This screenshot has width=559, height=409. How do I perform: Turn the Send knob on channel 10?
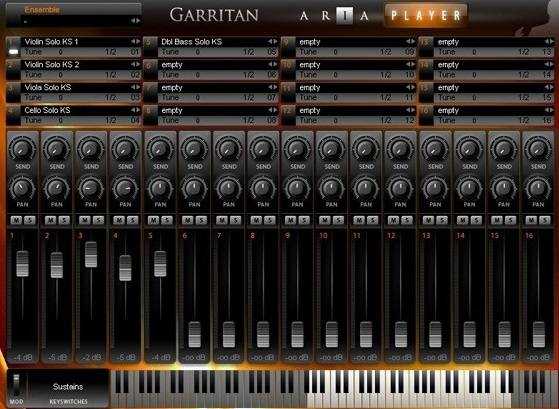pyautogui.click(x=331, y=149)
